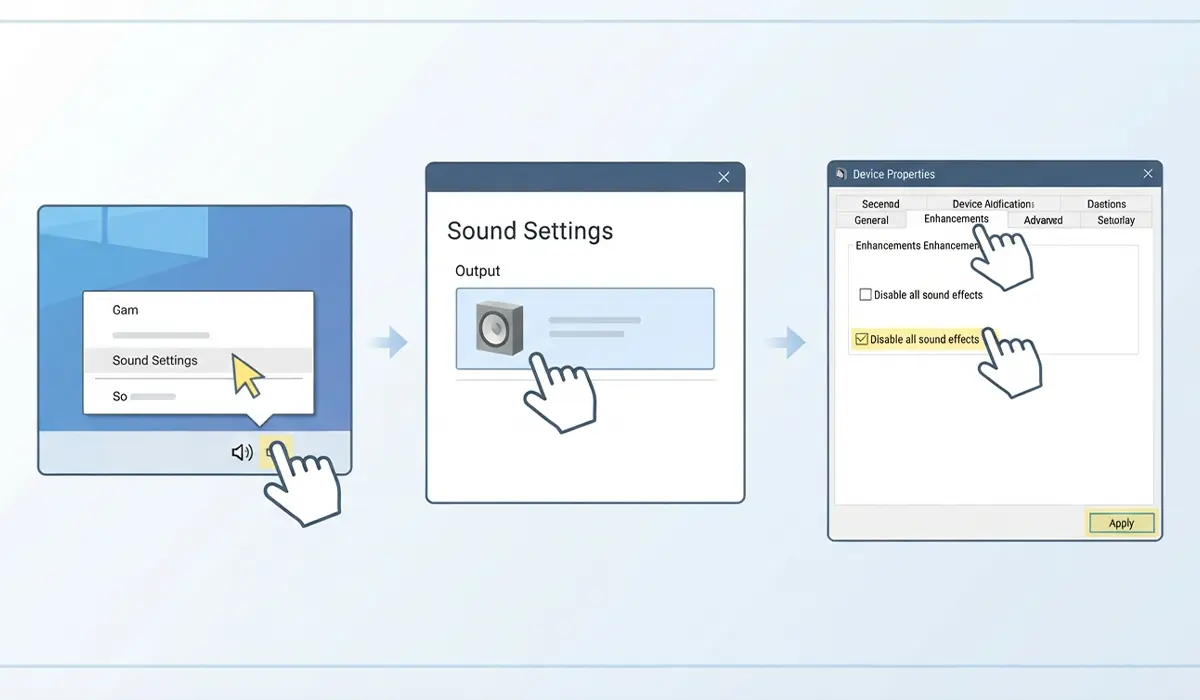Image resolution: width=1200 pixels, height=700 pixels.
Task: Click the taskbar speaker volume icon
Action: pos(242,453)
